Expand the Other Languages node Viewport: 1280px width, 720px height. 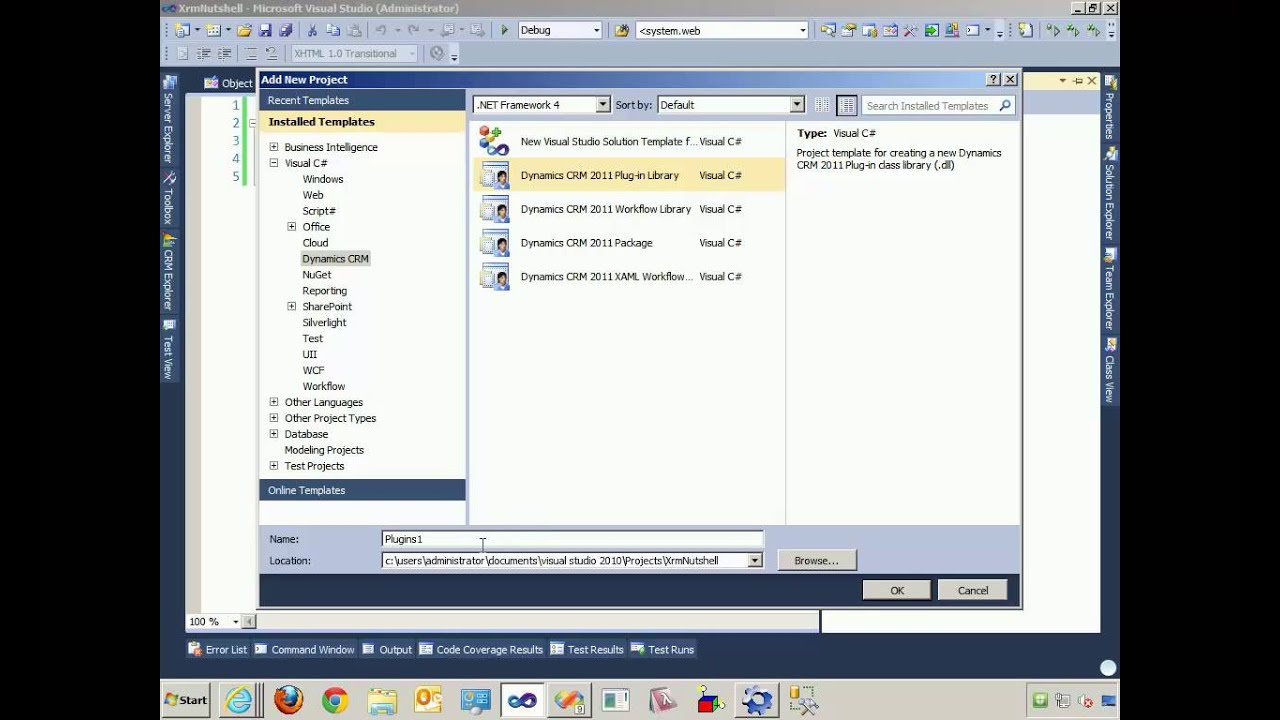[x=274, y=402]
